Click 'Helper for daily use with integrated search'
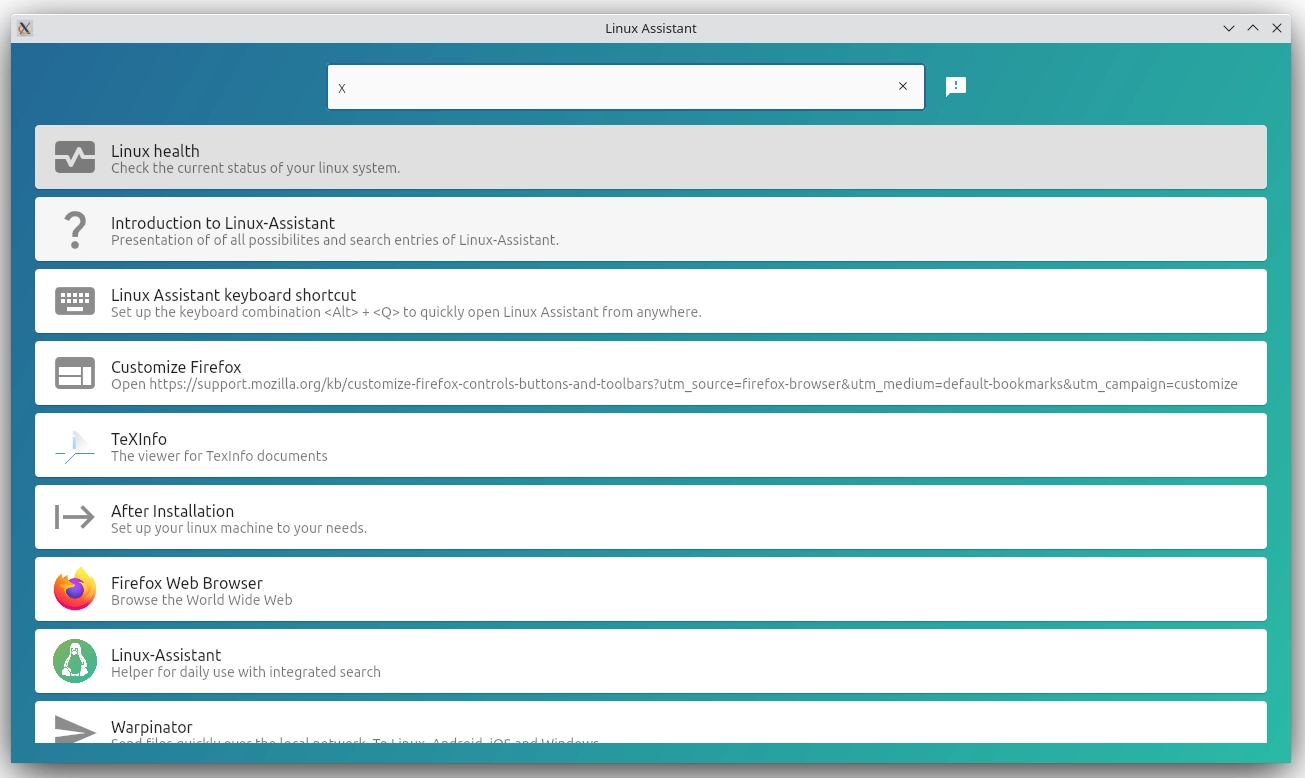The image size is (1305, 778). tap(246, 672)
